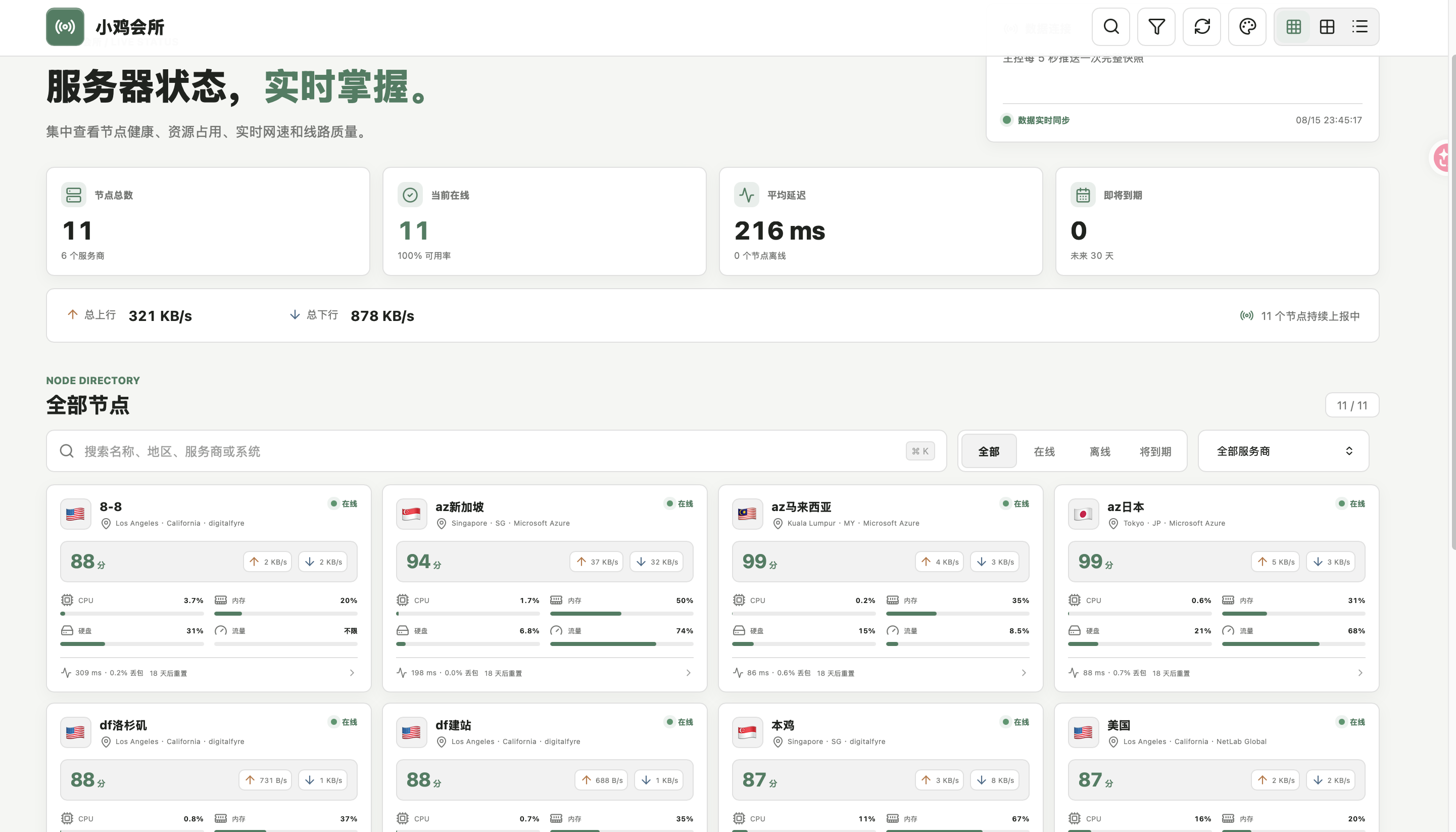
Task: Click the 321 KB/s total upload value
Action: click(161, 316)
